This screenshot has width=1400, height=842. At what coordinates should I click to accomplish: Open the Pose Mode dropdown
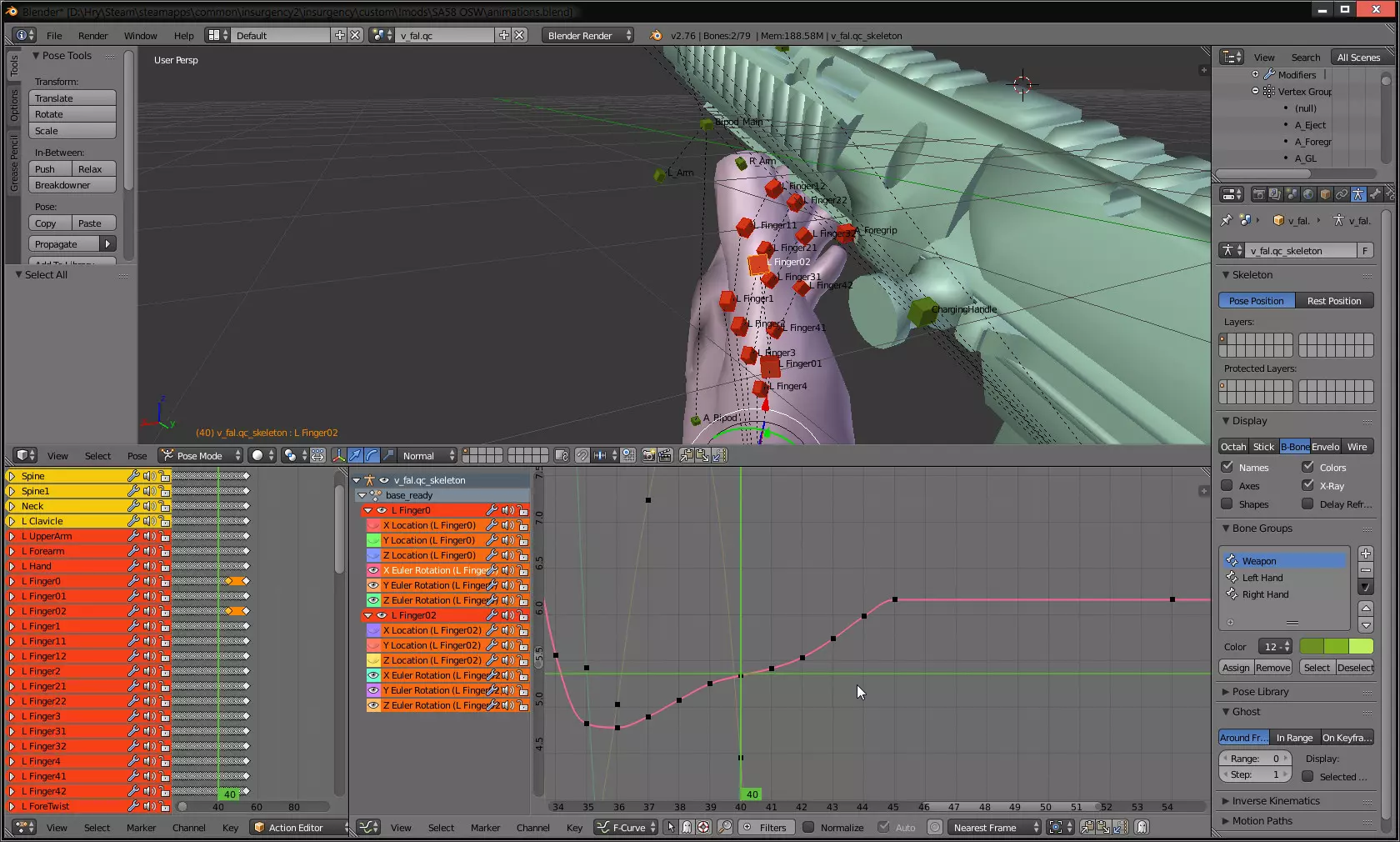tap(201, 455)
